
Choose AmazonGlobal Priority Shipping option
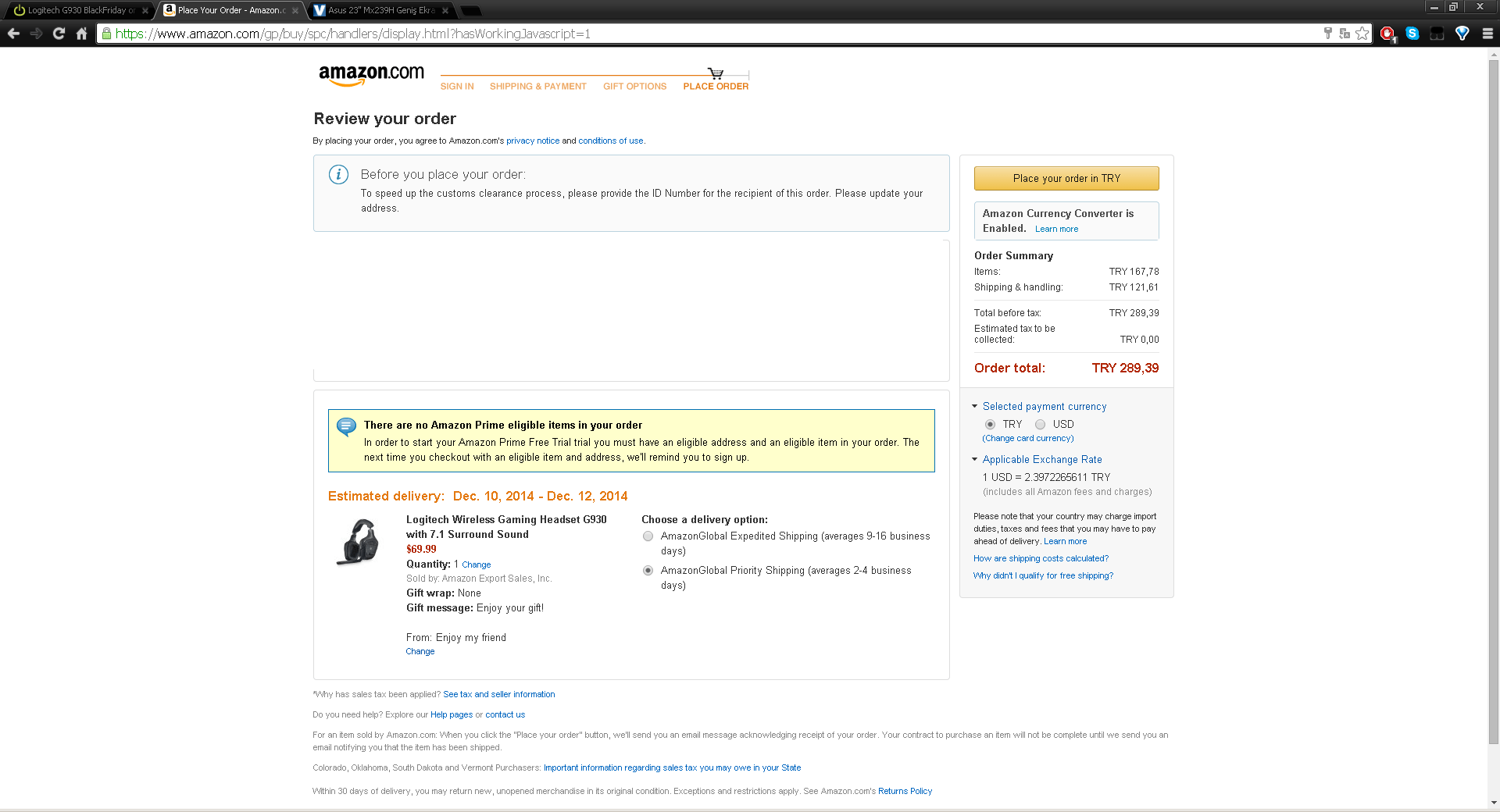pos(648,571)
